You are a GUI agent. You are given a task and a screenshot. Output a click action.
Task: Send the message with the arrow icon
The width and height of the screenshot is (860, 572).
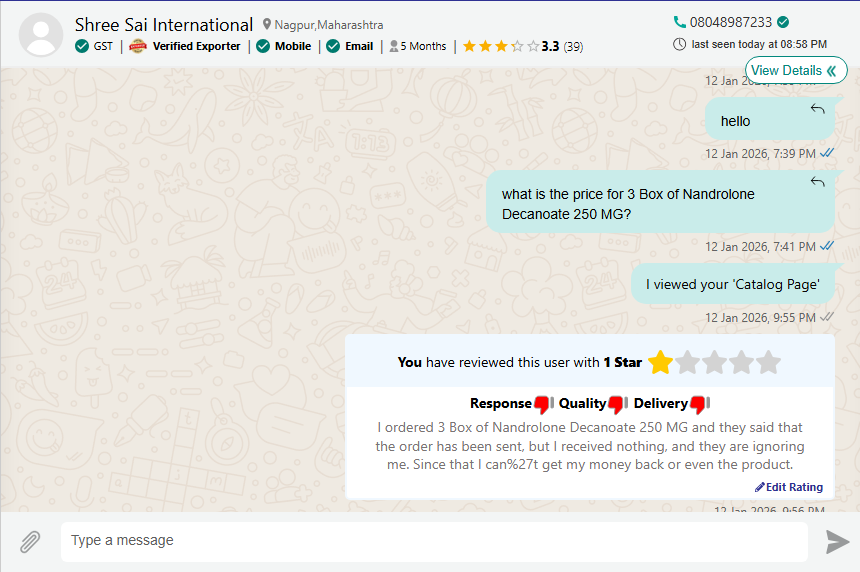click(838, 542)
